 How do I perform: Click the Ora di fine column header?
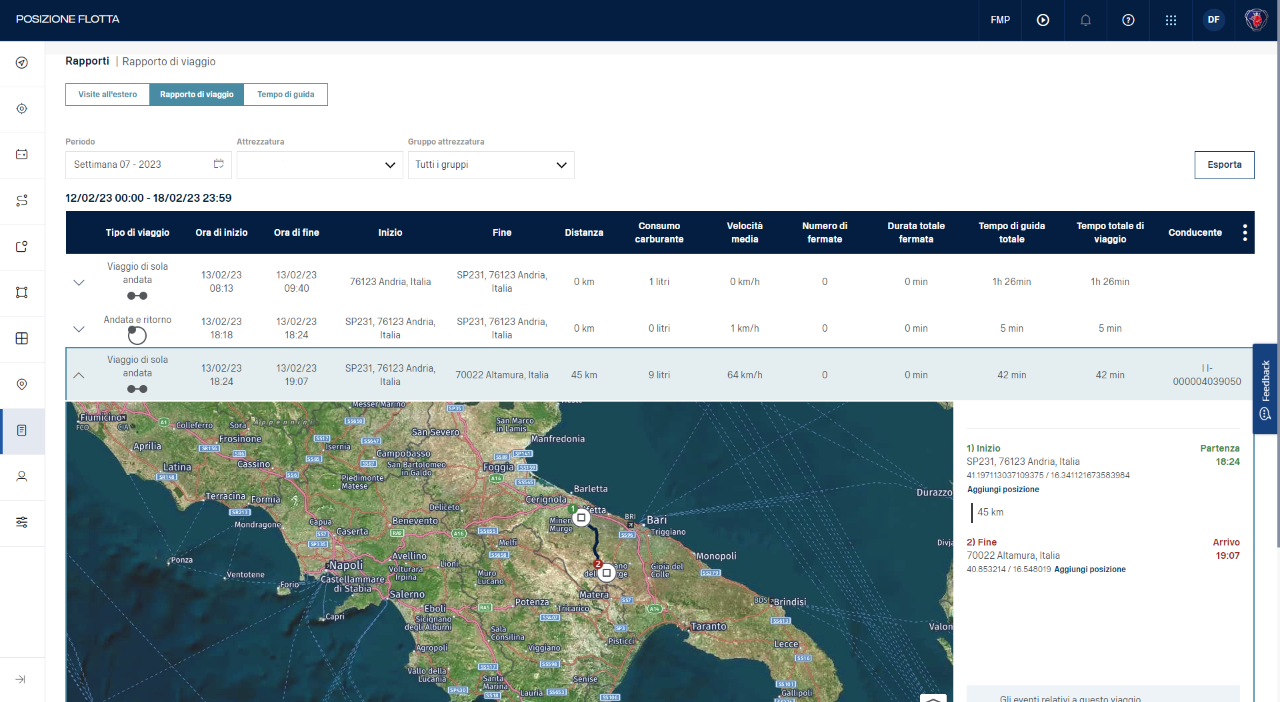click(297, 232)
